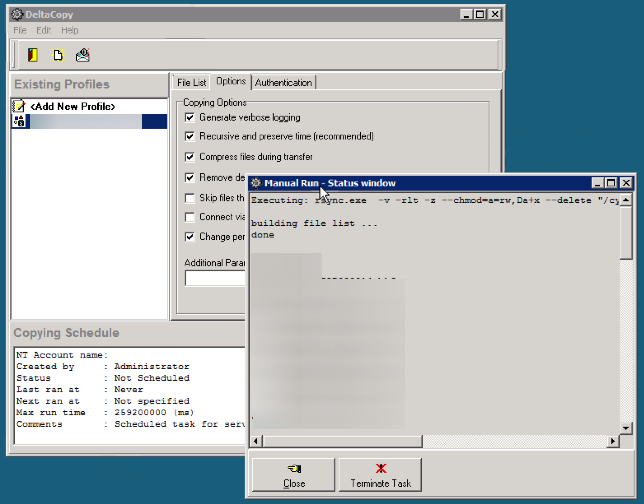Click the Additional Parameters input field
The width and height of the screenshot is (644, 504).
(x=215, y=278)
